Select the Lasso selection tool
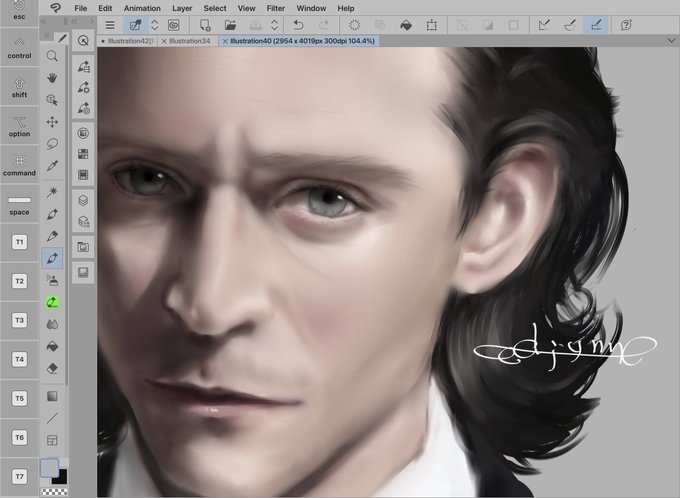 point(52,144)
